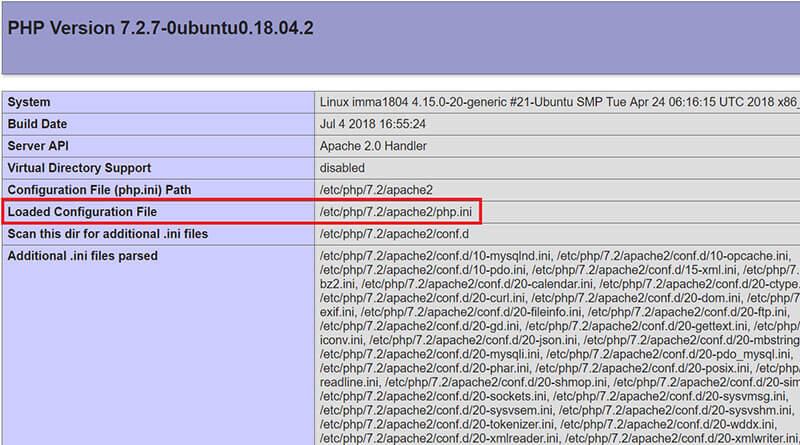Select the Build Date label
The image size is (800, 445).
click(37, 124)
